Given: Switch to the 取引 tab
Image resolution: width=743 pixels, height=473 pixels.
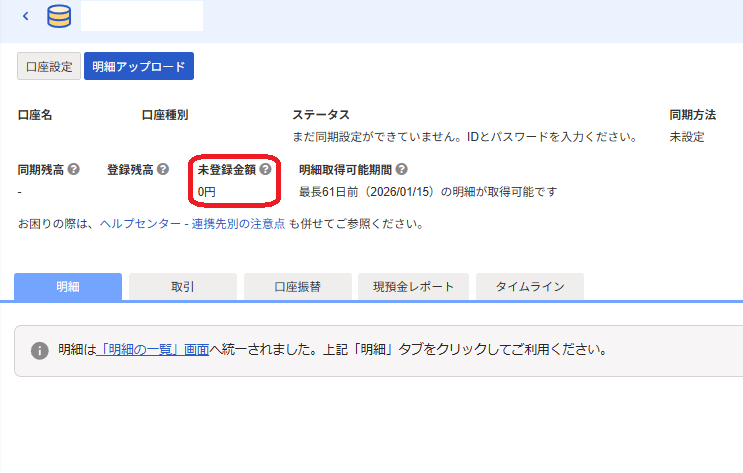Looking at the screenshot, I should [x=183, y=286].
